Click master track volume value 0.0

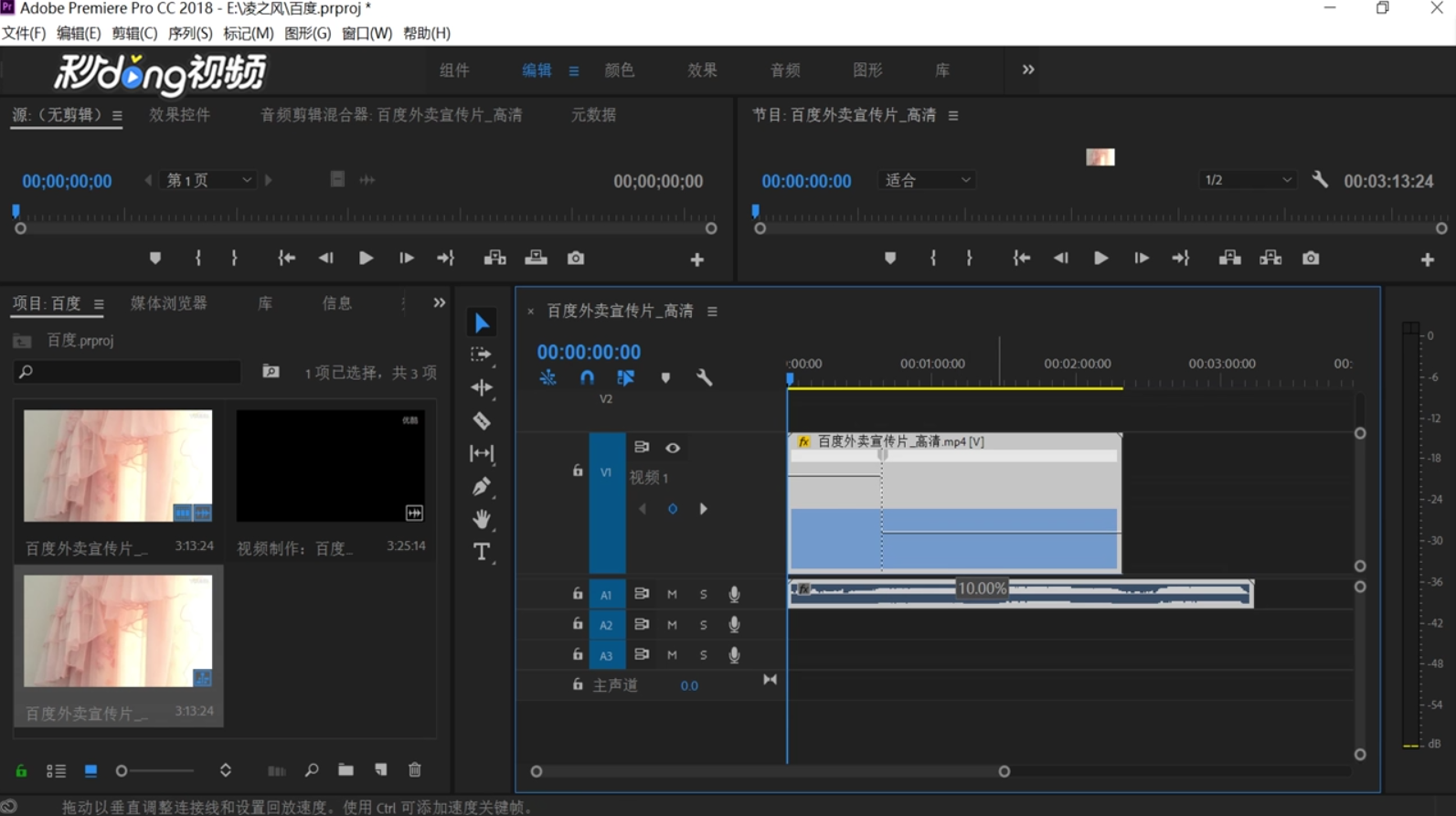[x=689, y=685]
